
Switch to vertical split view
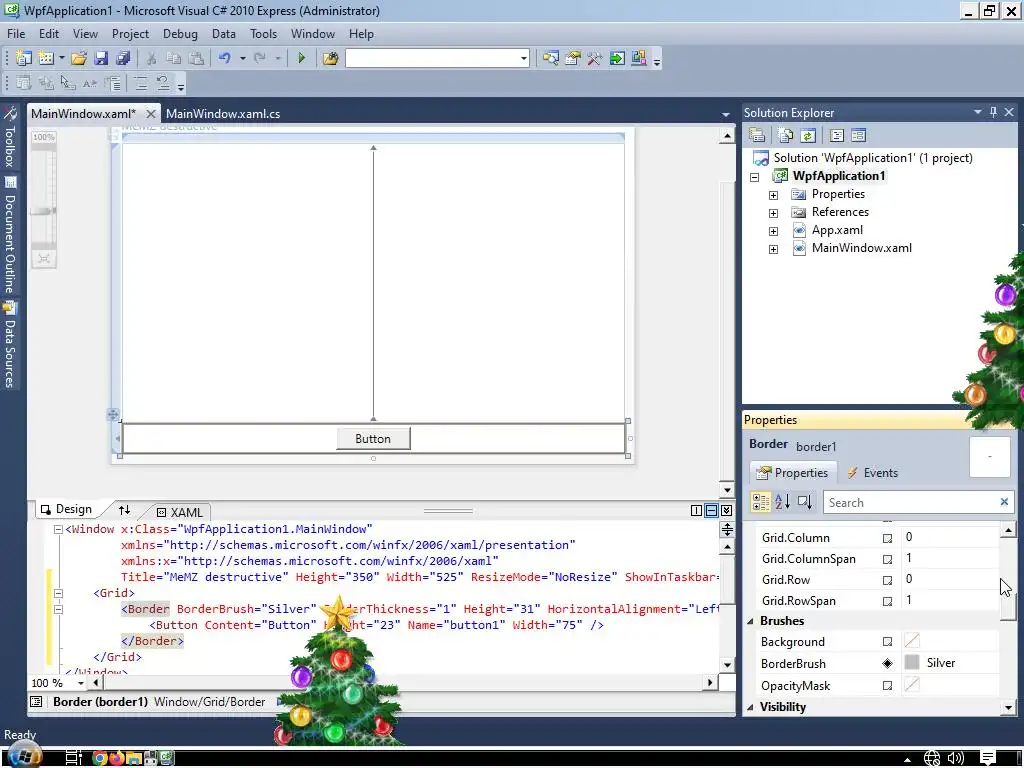[x=696, y=511]
